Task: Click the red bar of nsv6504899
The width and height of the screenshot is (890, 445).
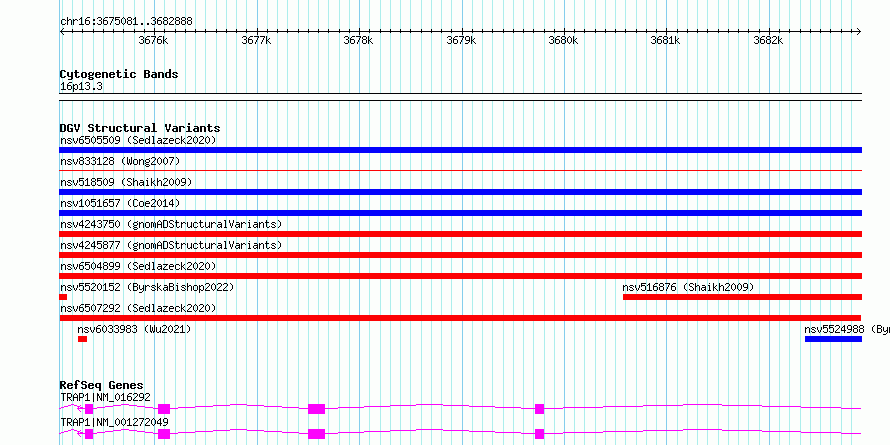Action: 460,276
